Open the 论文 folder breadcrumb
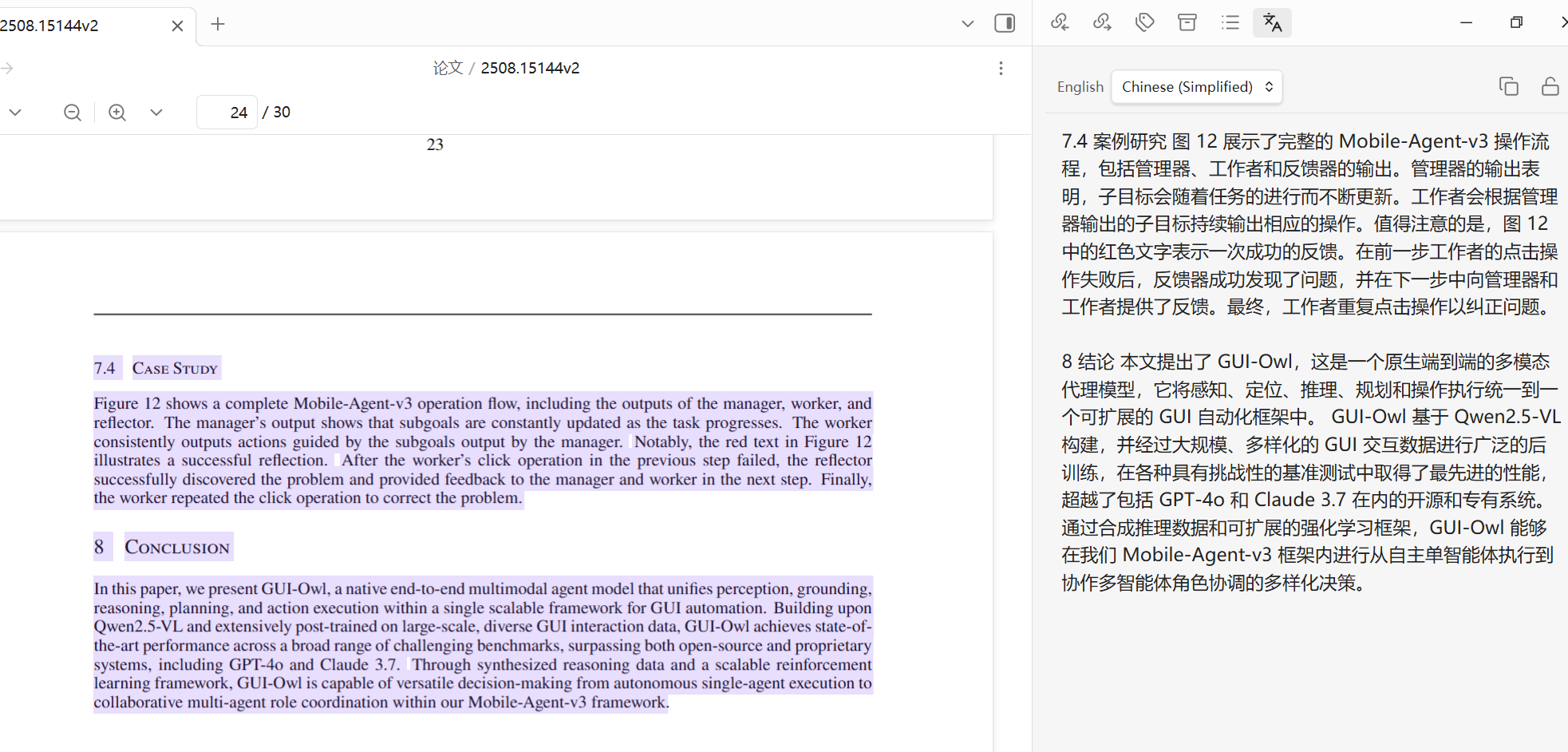 [x=448, y=68]
